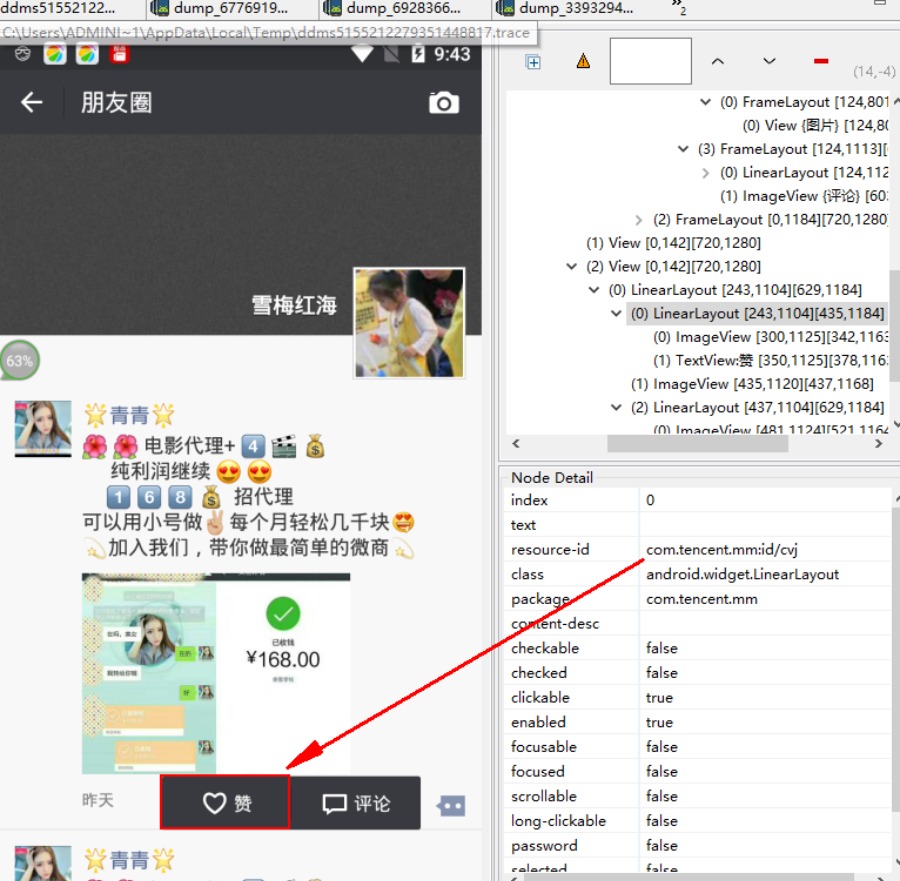
Task: Click tree horizontal scrollbar left arrow
Action: [516, 443]
